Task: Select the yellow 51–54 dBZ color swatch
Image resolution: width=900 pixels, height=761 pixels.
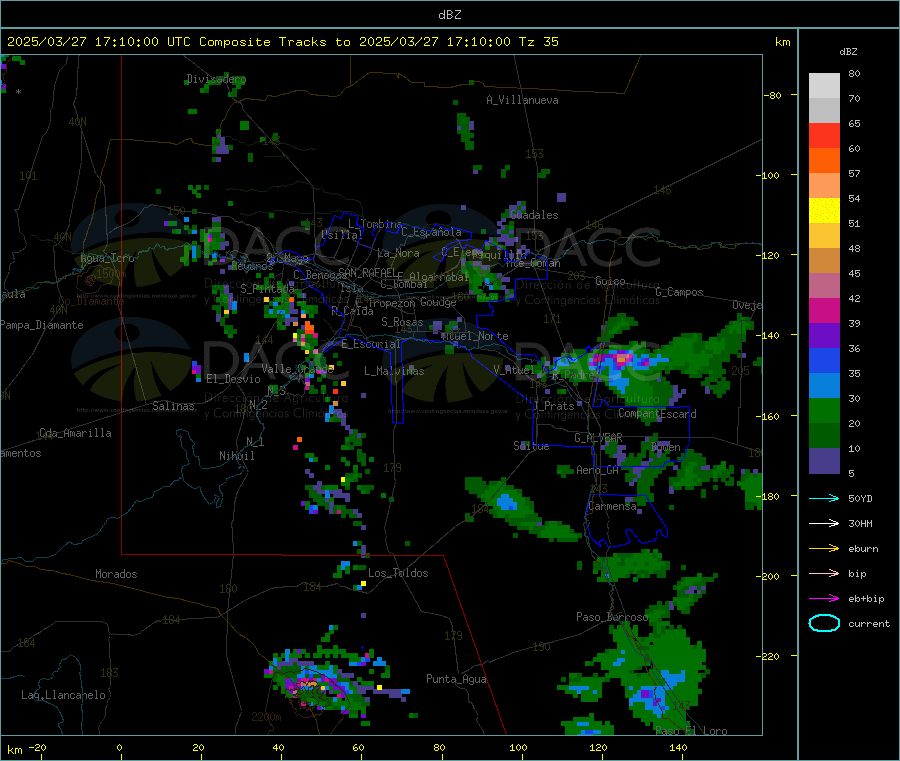Action: pos(824,211)
